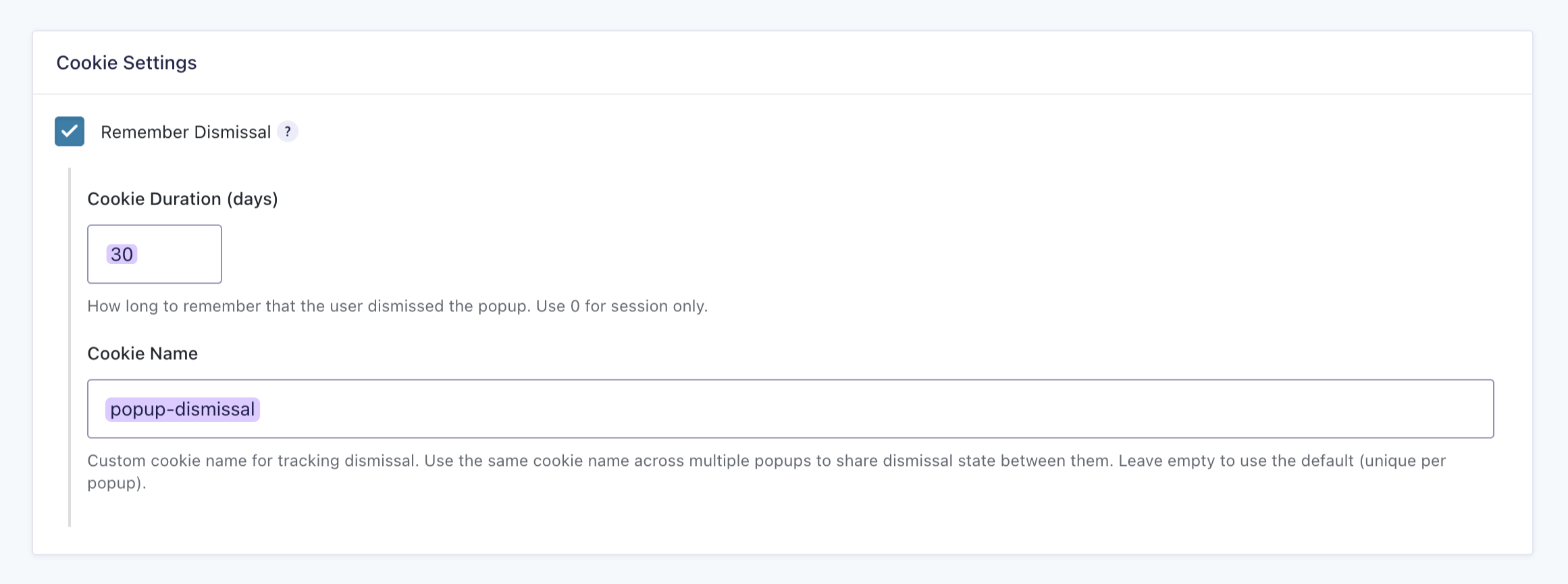
Task: Click the Cookie Settings header bar
Action: [x=782, y=63]
